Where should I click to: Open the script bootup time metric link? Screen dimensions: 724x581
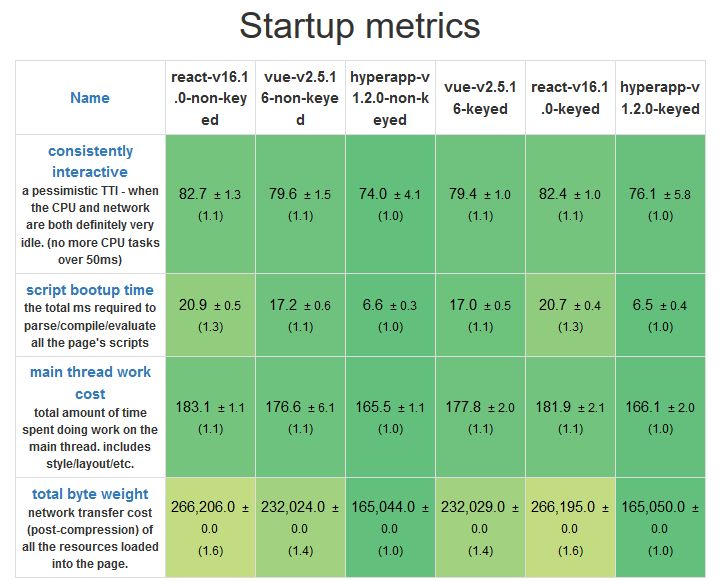point(90,290)
